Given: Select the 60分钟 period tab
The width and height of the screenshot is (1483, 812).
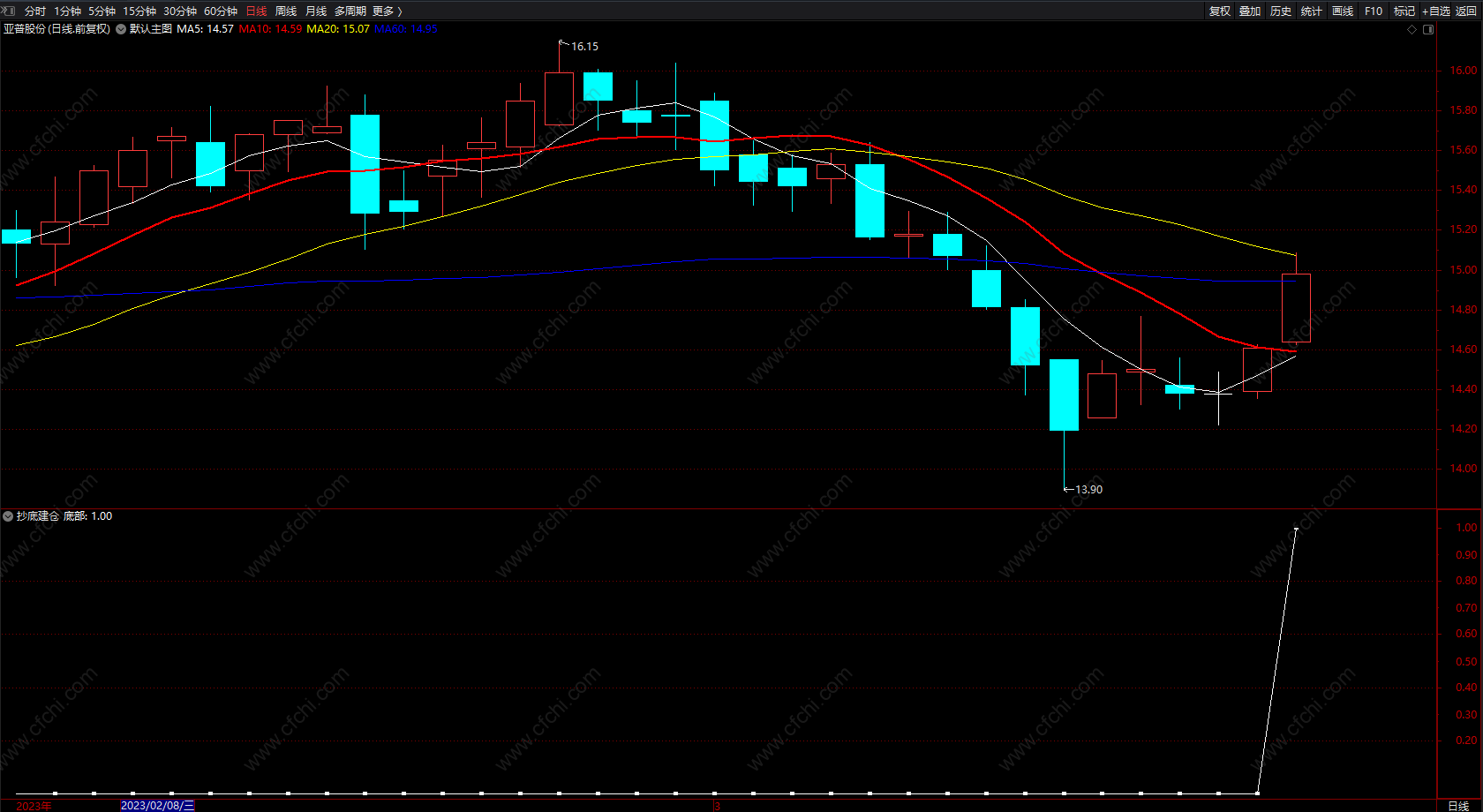Looking at the screenshot, I should click(x=221, y=11).
